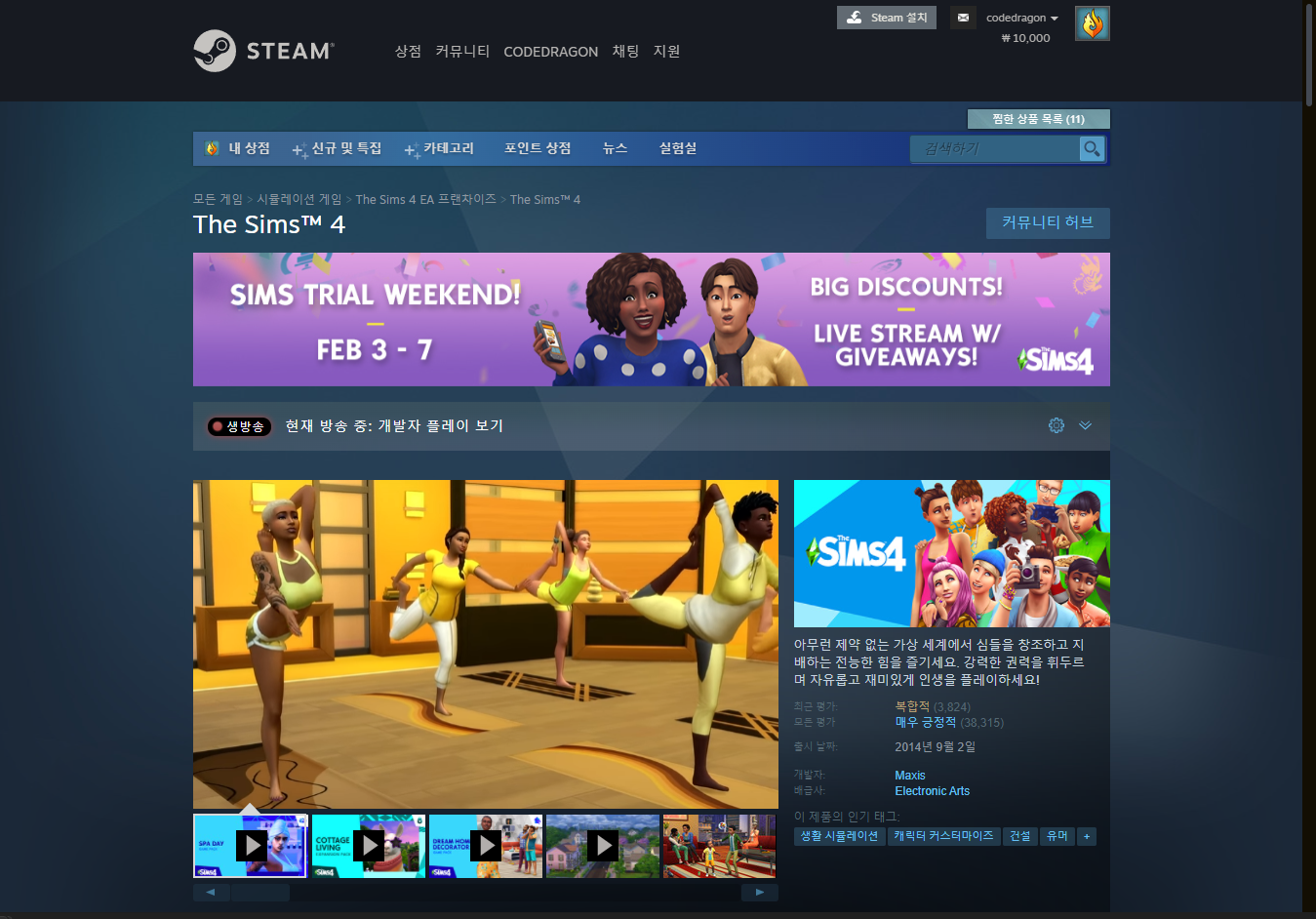
Task: Click the Steam logo
Action: tap(263, 51)
